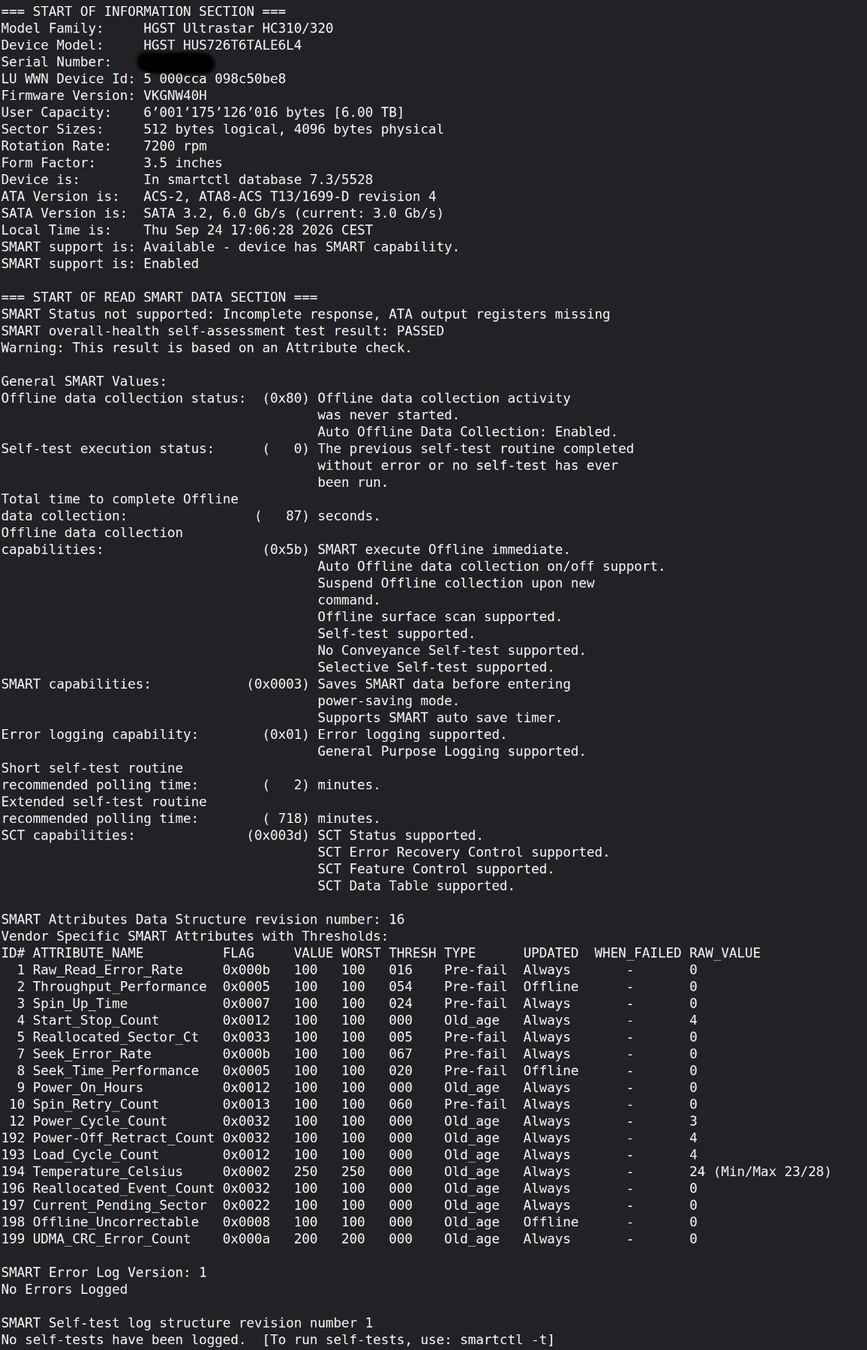Click the 'Power_On_Hours' attribute name
The height and width of the screenshot is (1350, 867).
click(88, 1087)
